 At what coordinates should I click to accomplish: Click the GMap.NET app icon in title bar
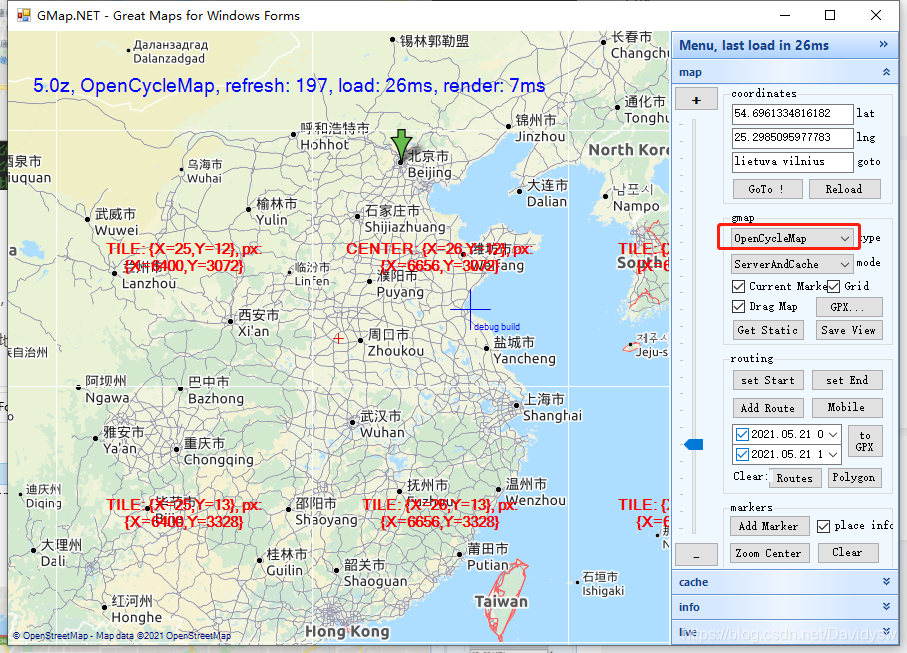[24, 15]
